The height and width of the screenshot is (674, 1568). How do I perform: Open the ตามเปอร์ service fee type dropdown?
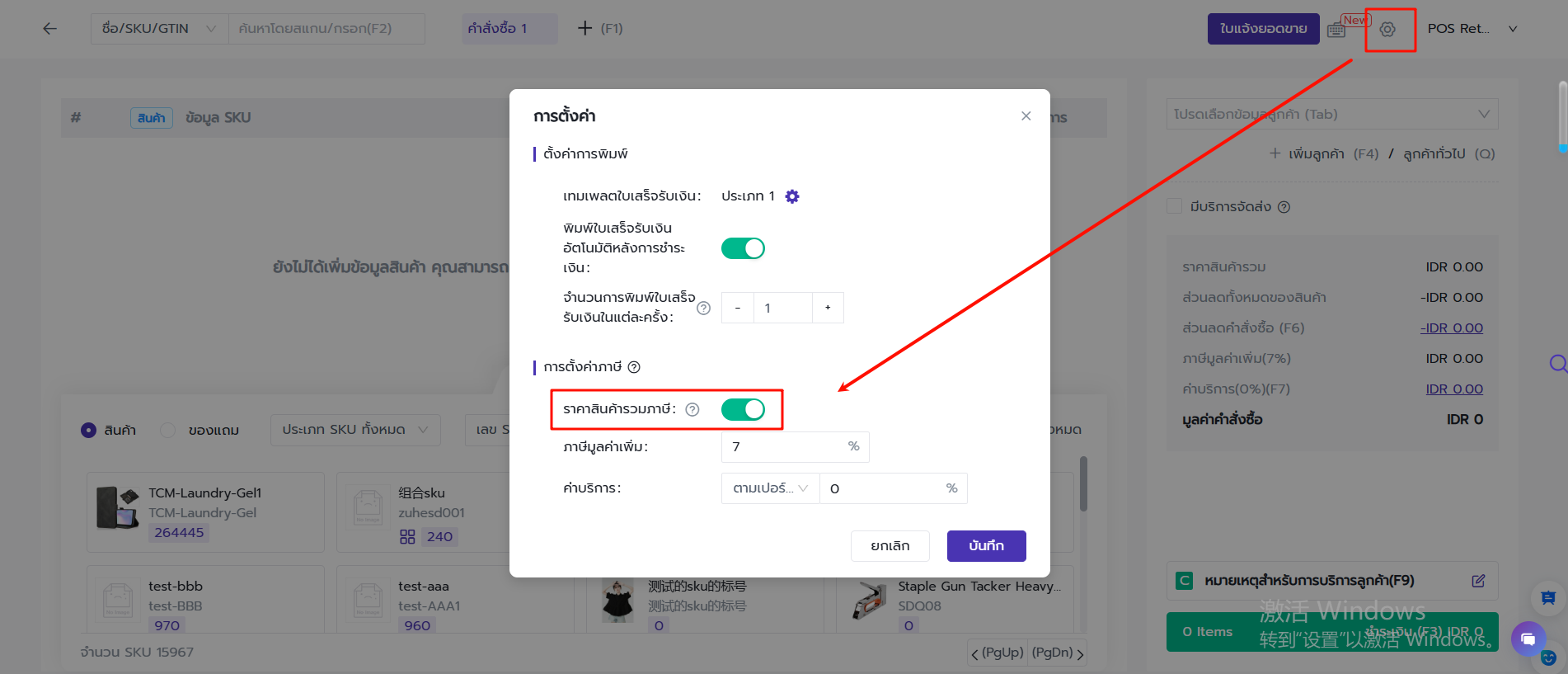click(x=770, y=488)
